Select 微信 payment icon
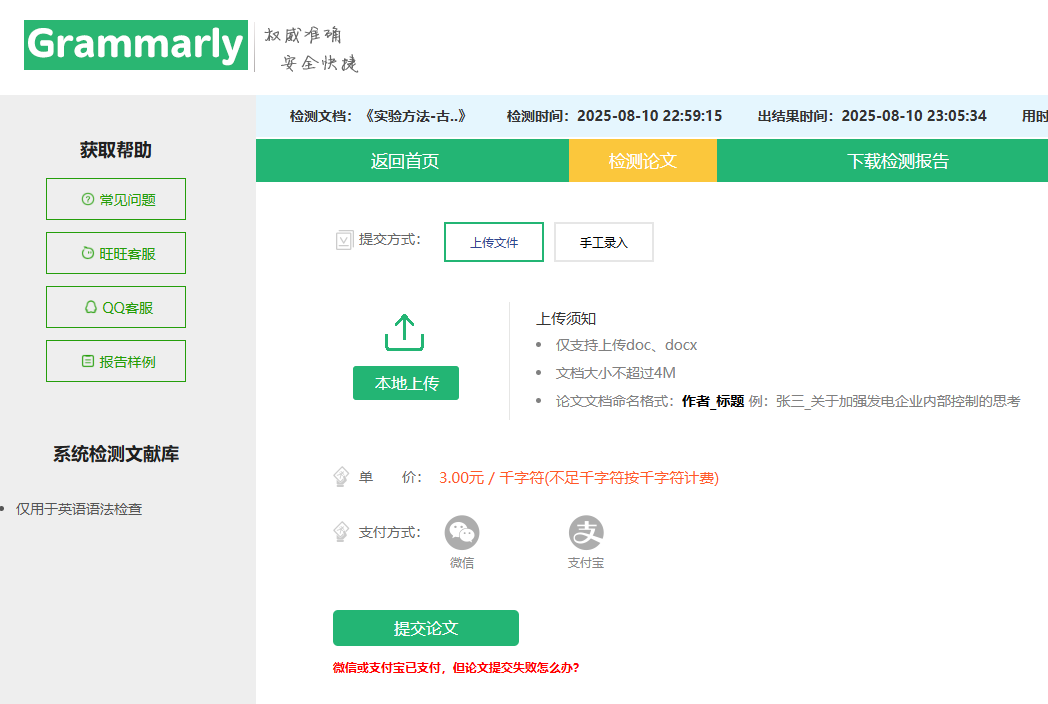Screen dimensions: 1048x704 [462, 533]
